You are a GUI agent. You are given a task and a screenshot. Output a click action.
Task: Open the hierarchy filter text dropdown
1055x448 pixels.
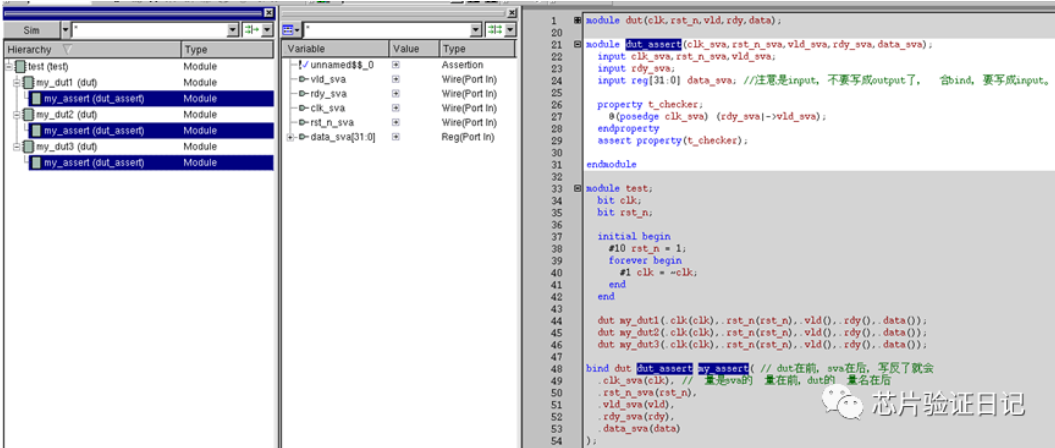coord(233,30)
